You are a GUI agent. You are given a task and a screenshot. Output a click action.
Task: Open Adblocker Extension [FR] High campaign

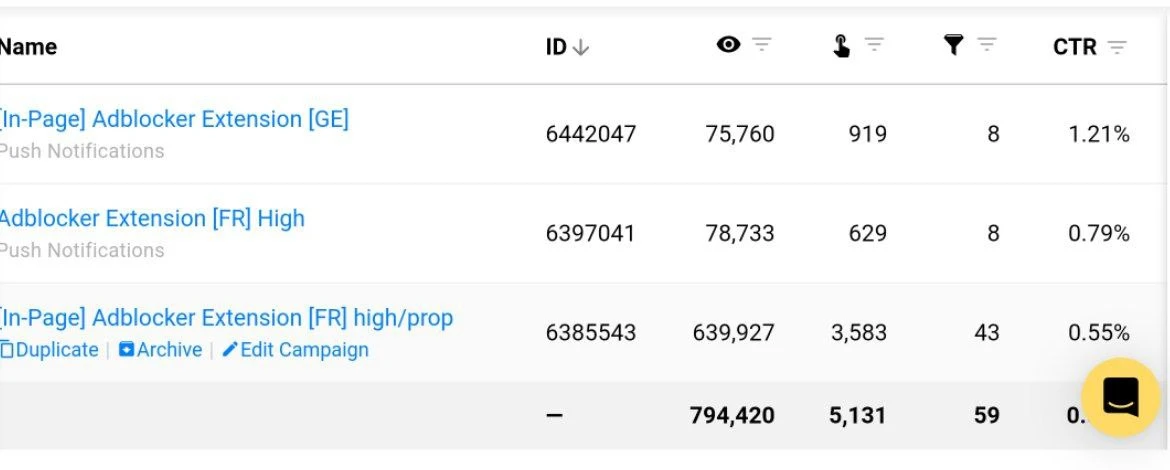point(152,219)
